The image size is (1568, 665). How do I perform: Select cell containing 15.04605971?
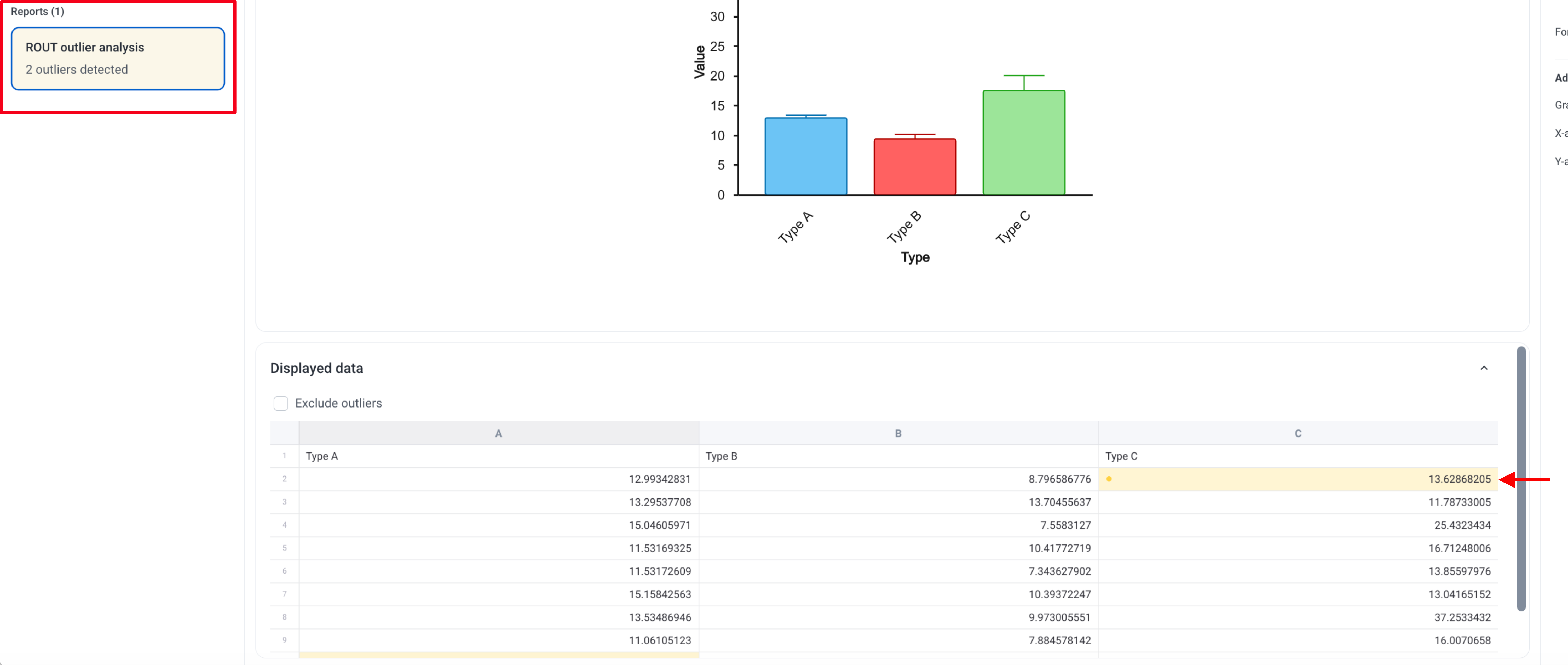499,525
